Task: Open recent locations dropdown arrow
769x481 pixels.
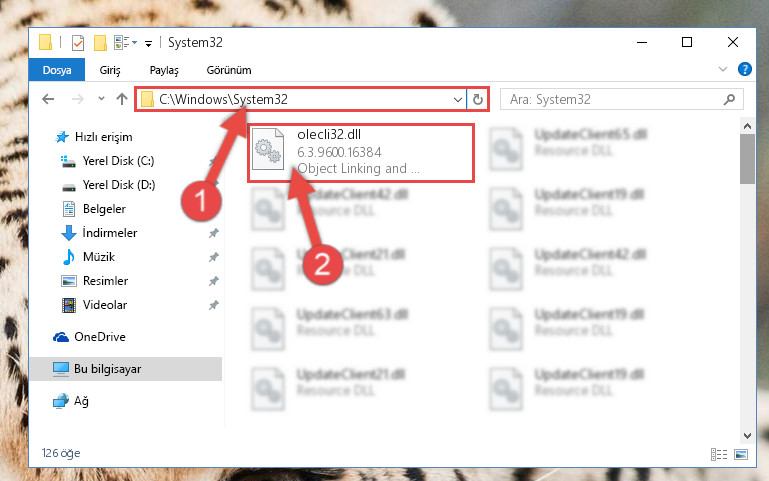Action: click(x=101, y=99)
